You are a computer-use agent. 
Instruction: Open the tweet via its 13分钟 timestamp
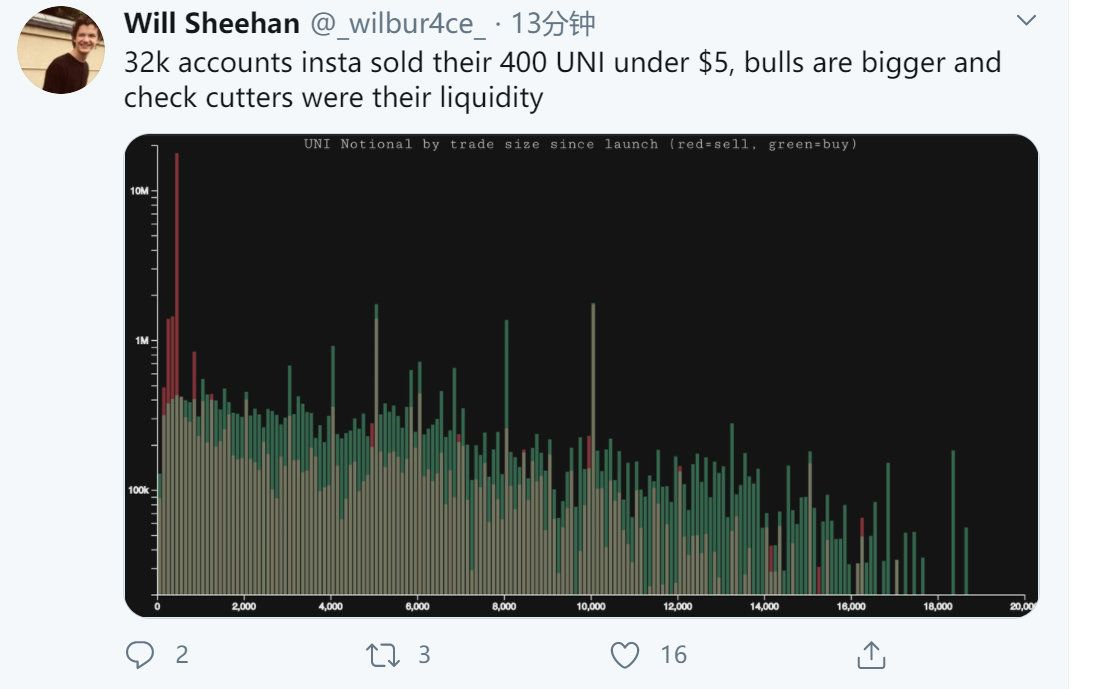point(553,23)
